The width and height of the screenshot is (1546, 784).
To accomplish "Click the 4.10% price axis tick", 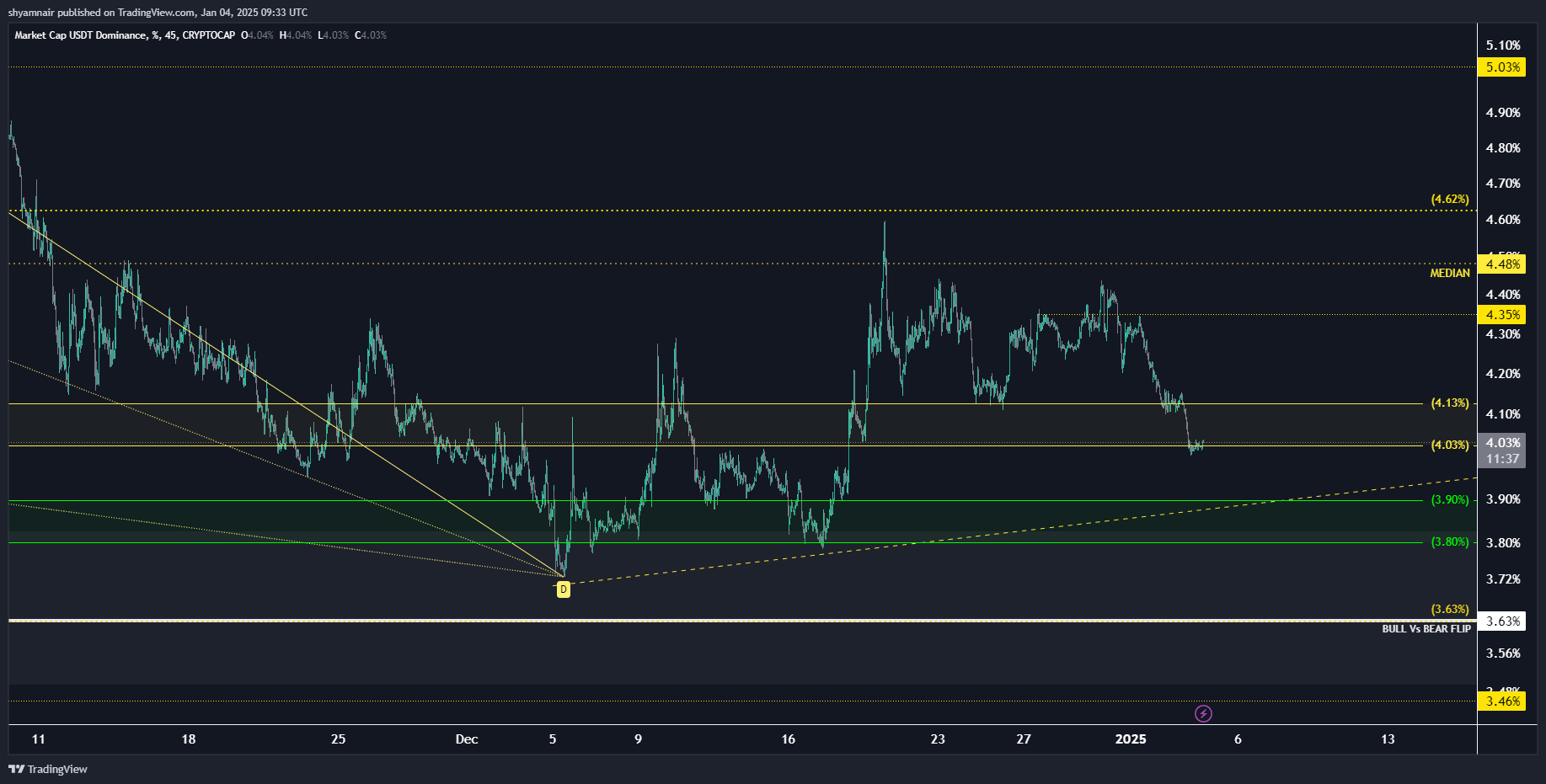I will coord(1503,414).
